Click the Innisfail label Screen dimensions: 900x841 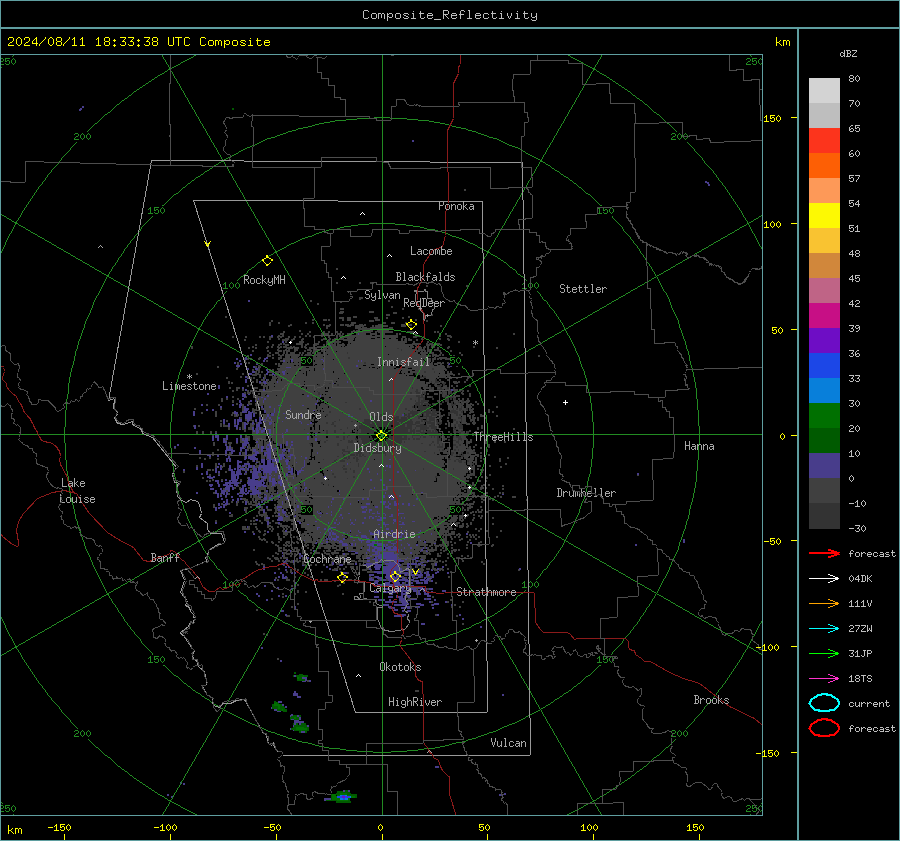[403, 362]
